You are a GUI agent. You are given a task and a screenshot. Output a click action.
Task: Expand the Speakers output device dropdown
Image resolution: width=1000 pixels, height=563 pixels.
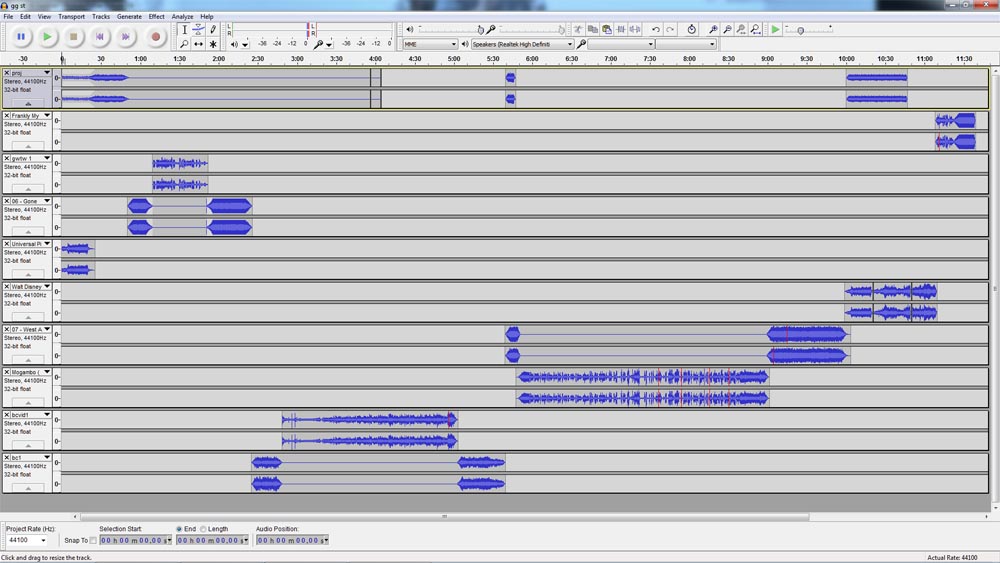click(570, 44)
